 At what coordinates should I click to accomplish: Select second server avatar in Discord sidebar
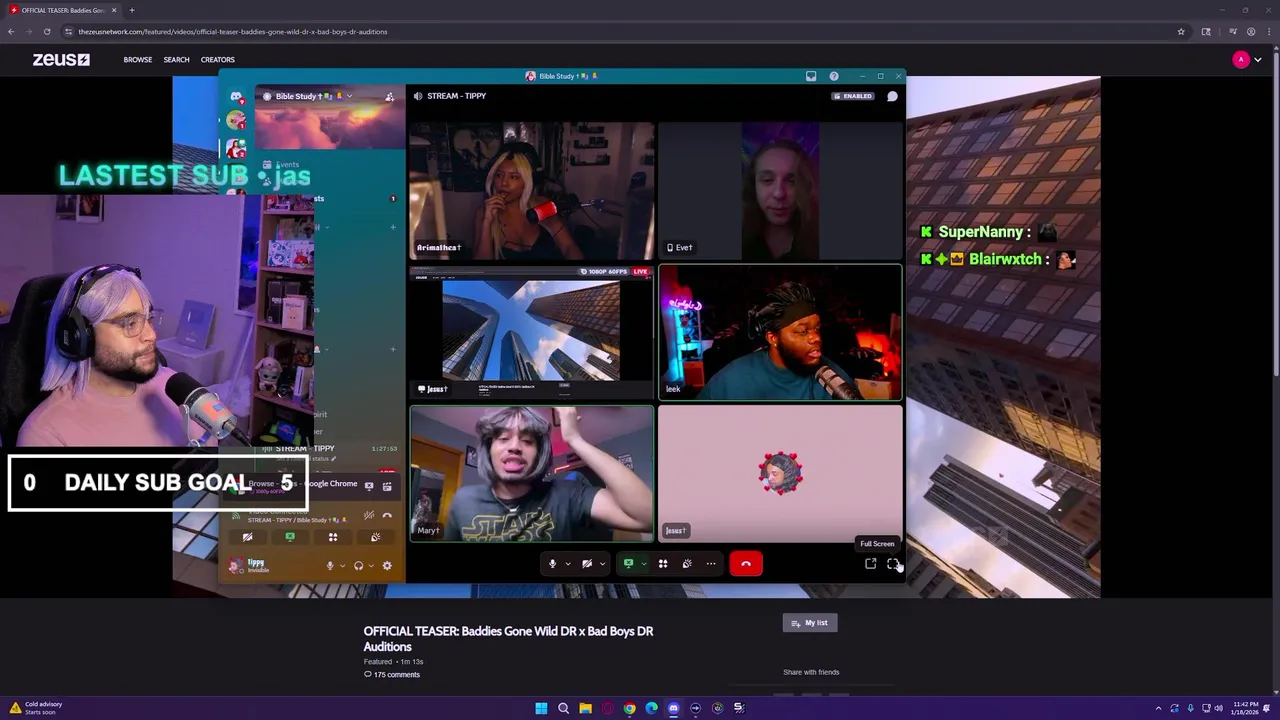(236, 149)
